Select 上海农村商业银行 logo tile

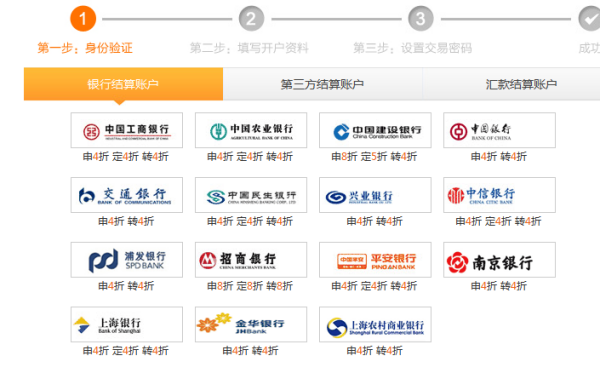pyautogui.click(x=375, y=324)
